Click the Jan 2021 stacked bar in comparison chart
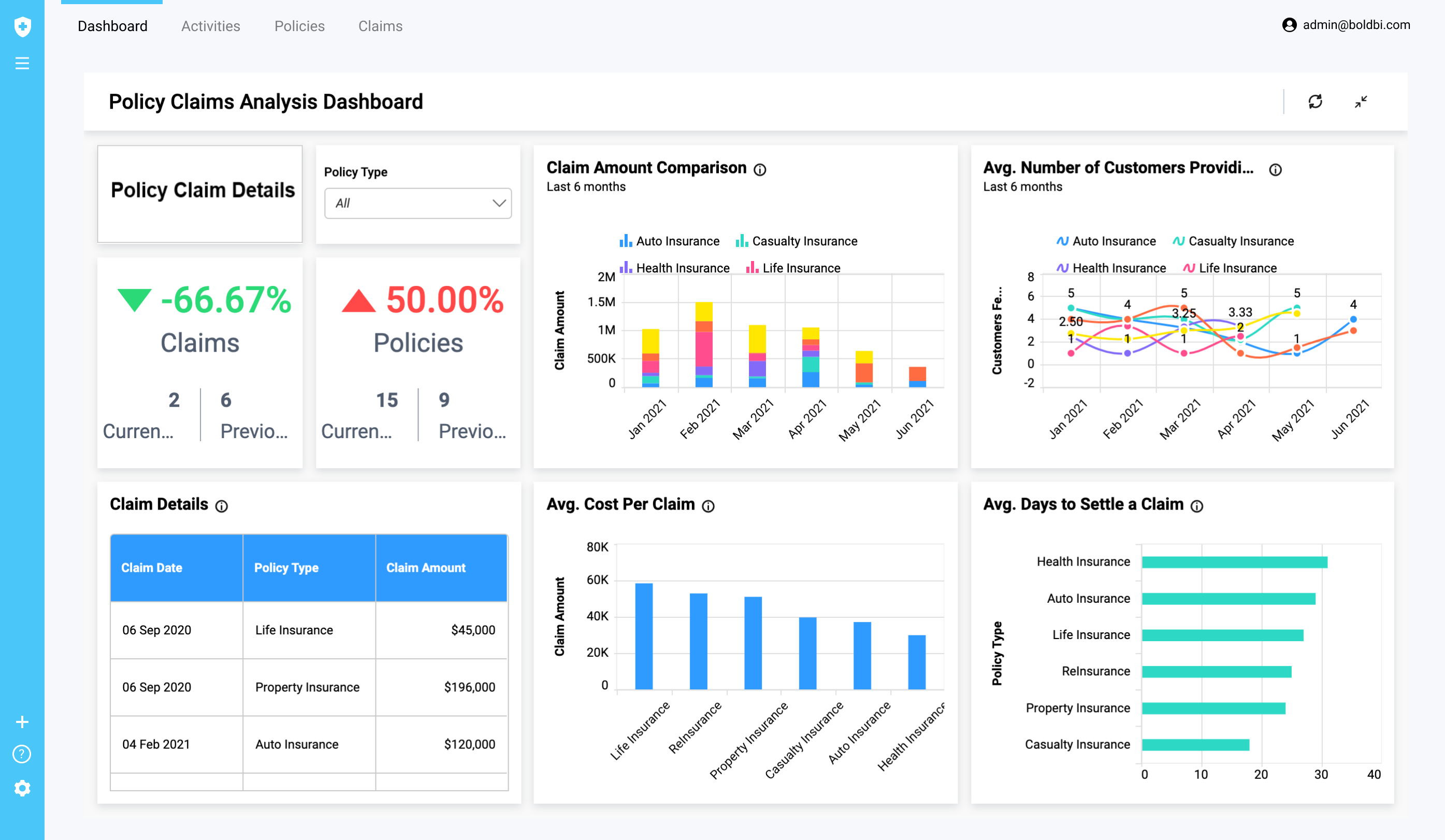 tap(651, 358)
